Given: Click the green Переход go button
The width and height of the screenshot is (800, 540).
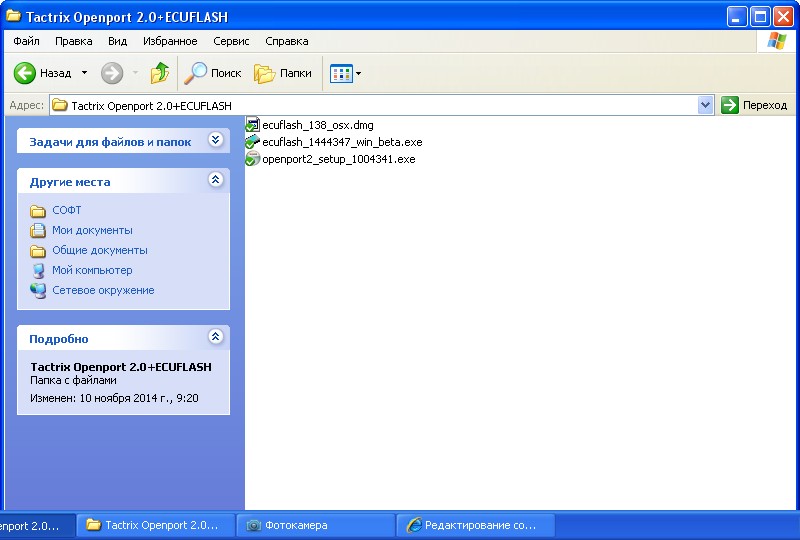Looking at the screenshot, I should (x=754, y=105).
